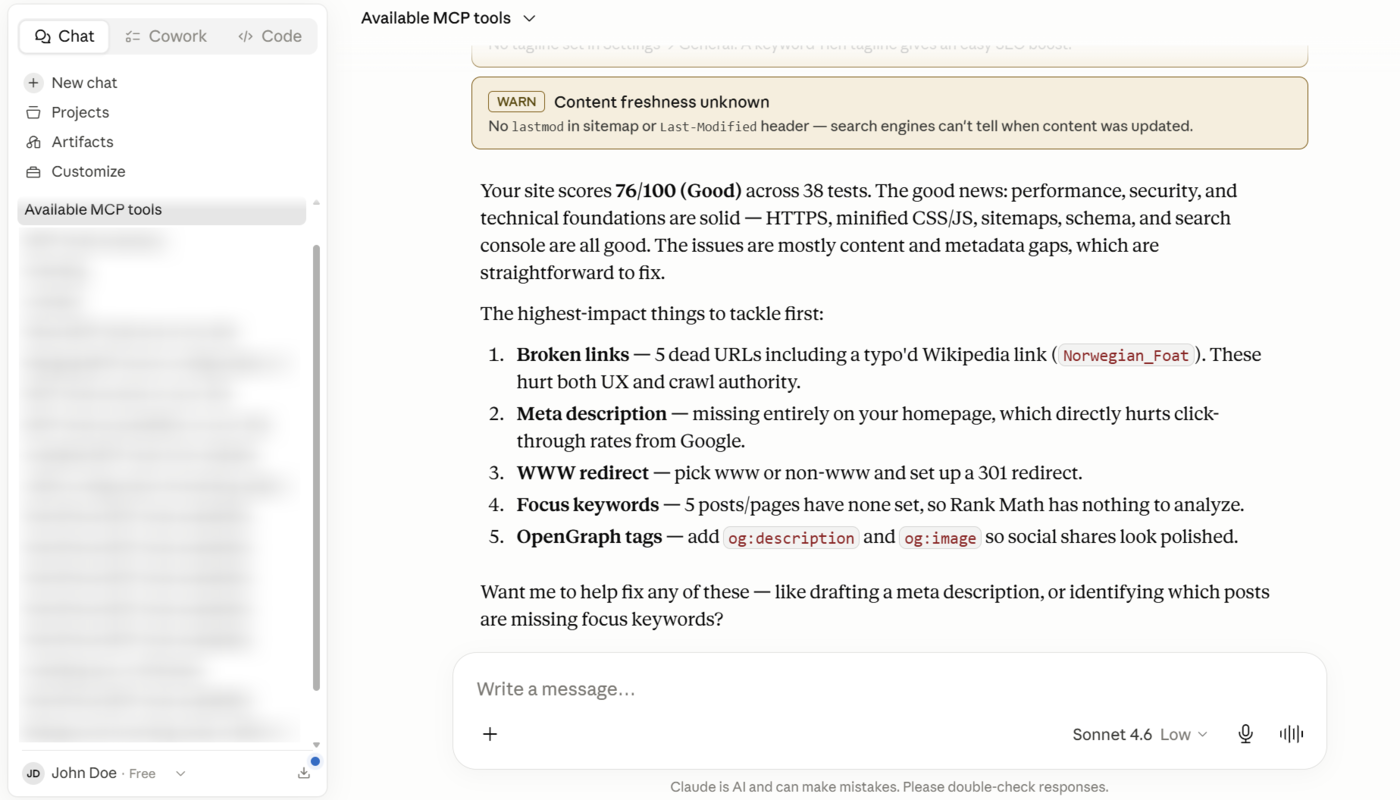
Task: Click the Chat tab speech bubble icon
Action: (x=42, y=36)
